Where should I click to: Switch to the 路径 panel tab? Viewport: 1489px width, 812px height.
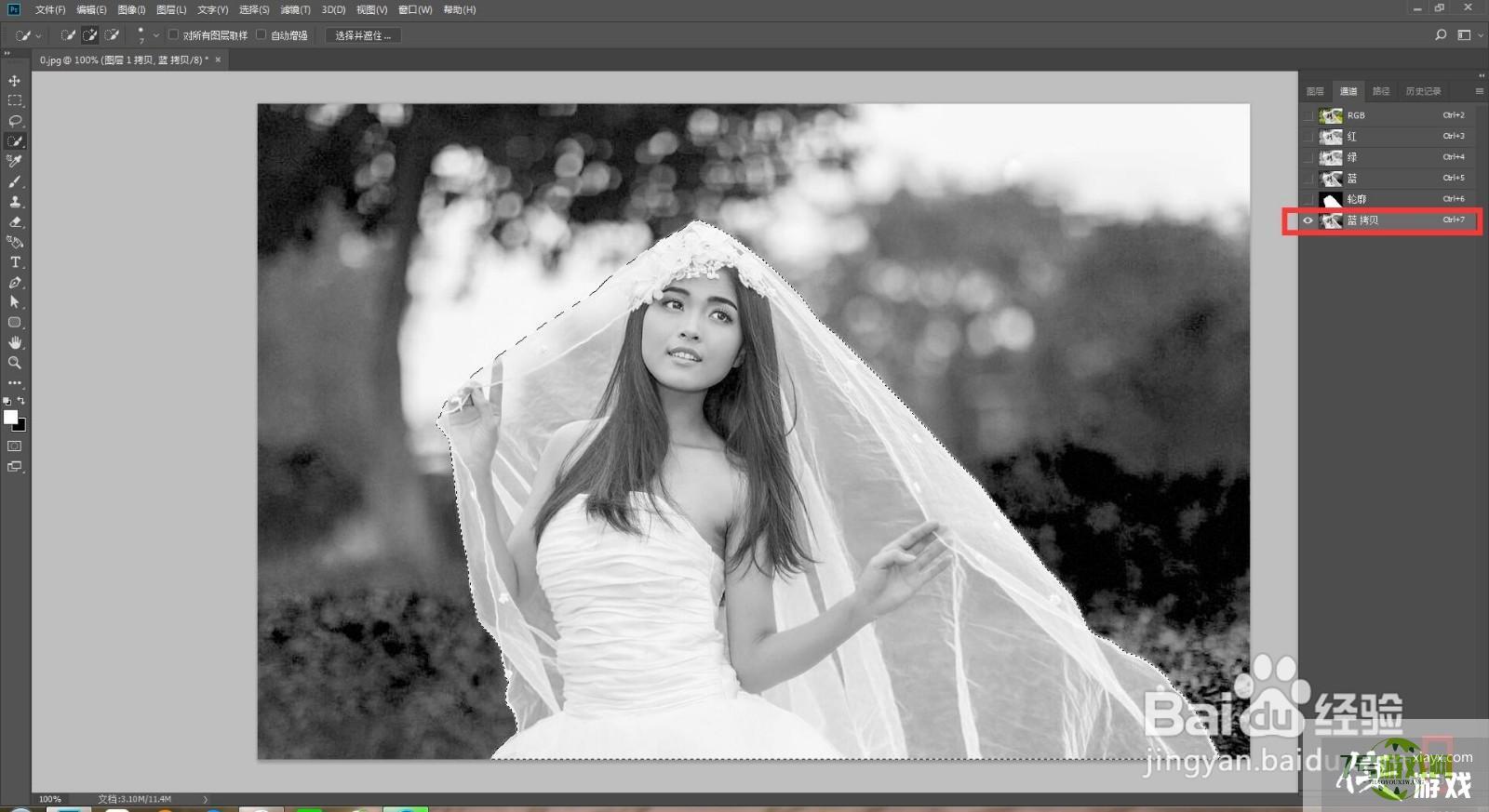(x=1381, y=91)
